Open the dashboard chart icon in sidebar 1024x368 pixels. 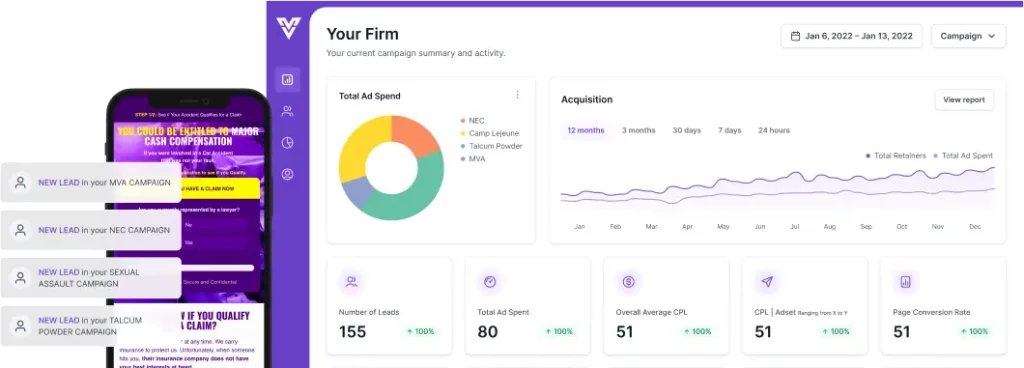pyautogui.click(x=287, y=80)
